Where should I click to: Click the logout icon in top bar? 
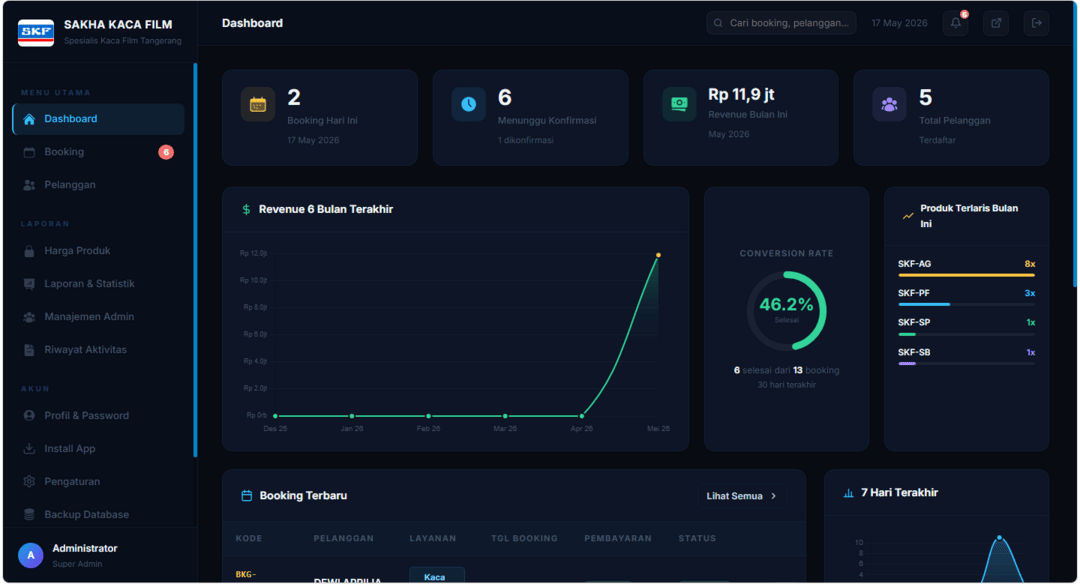click(1036, 23)
